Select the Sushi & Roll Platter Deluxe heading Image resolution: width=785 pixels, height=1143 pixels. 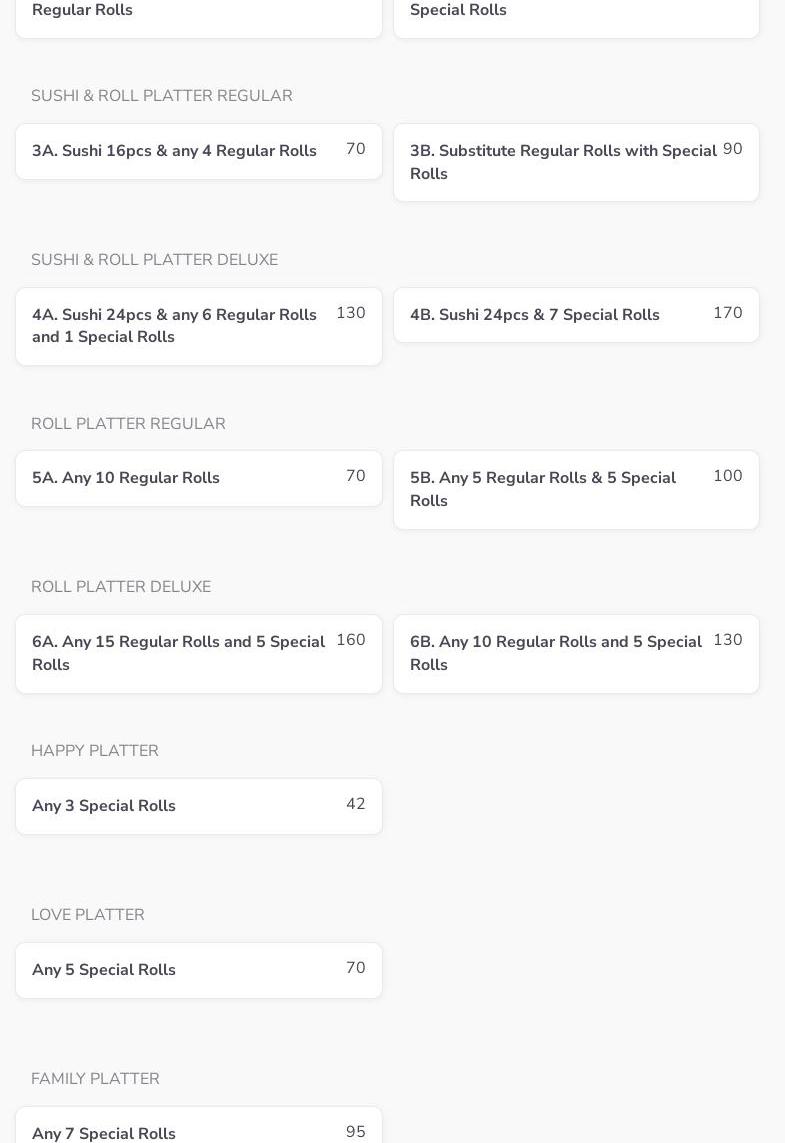coord(154,260)
